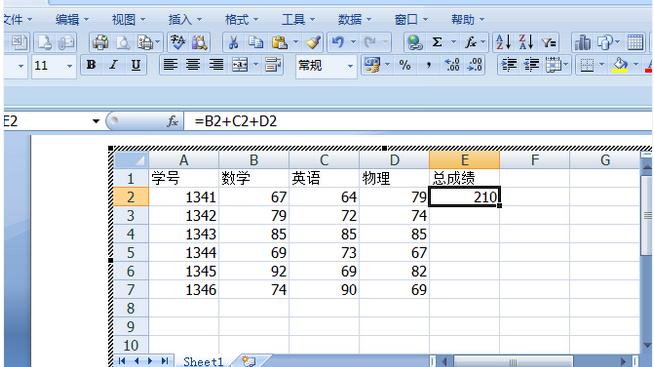Switch to the Sheet1 tab
The image size is (654, 367).
(x=203, y=361)
